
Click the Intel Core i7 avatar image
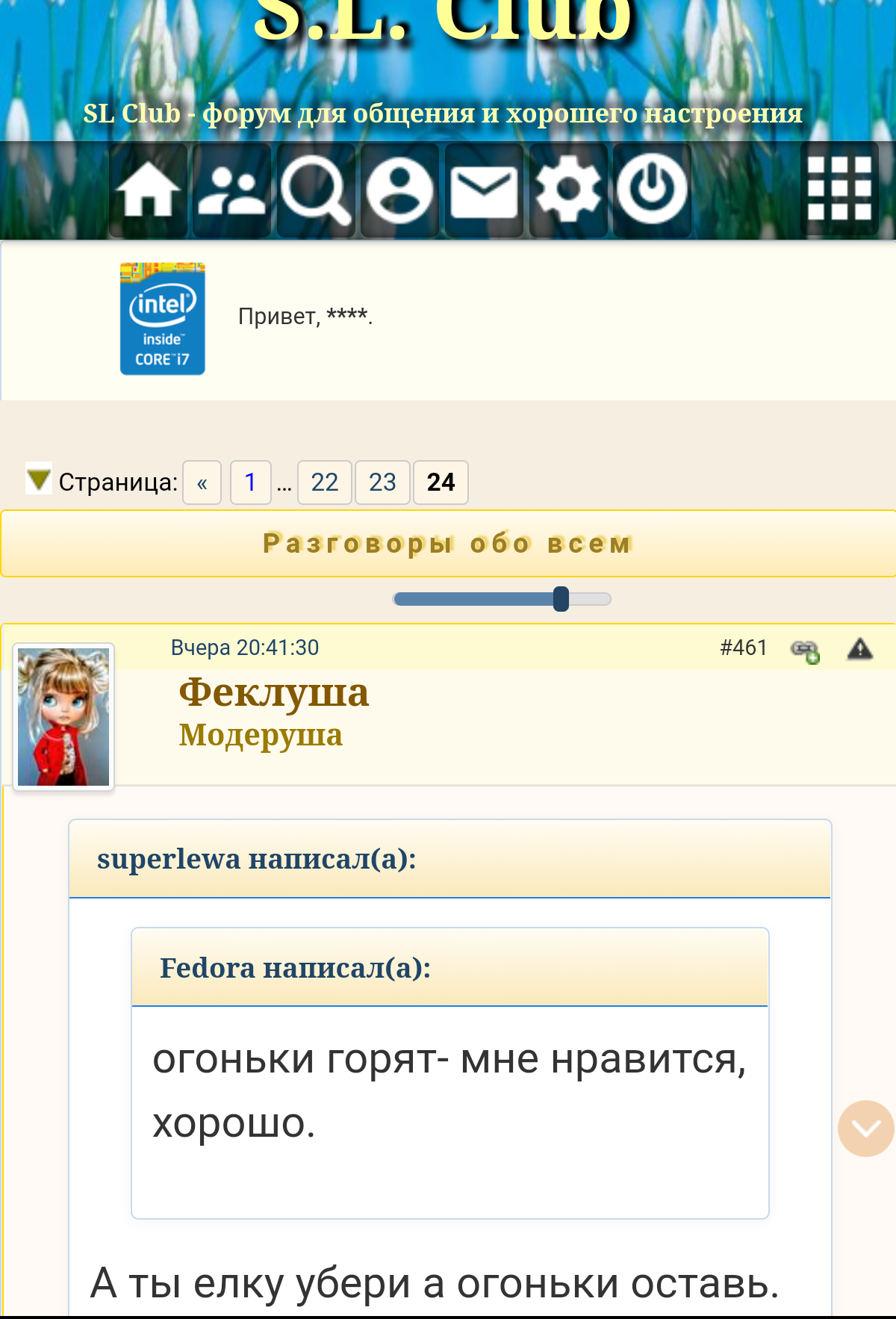(163, 319)
